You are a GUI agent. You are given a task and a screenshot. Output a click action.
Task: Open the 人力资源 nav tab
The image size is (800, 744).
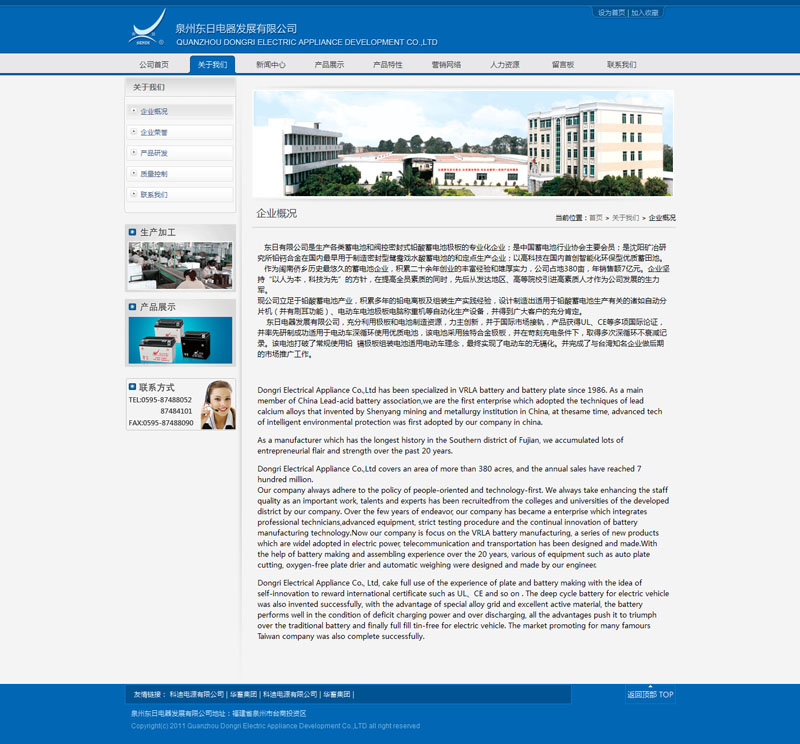click(x=505, y=65)
